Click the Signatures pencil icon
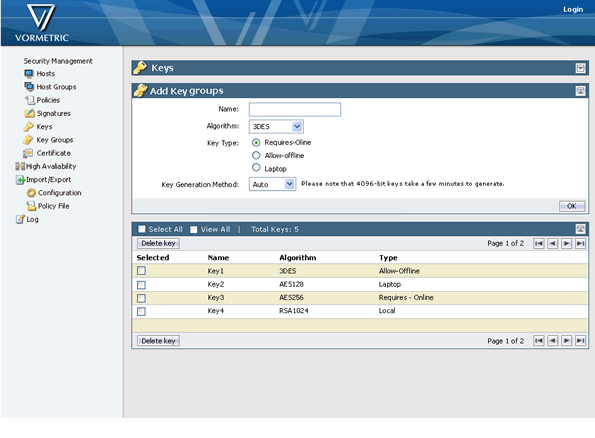This screenshot has height=438, width=595. point(29,113)
